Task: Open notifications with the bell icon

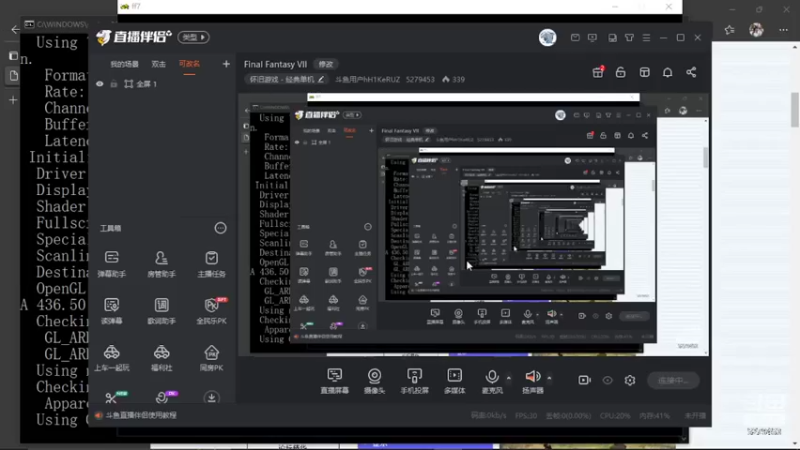Action: (667, 72)
